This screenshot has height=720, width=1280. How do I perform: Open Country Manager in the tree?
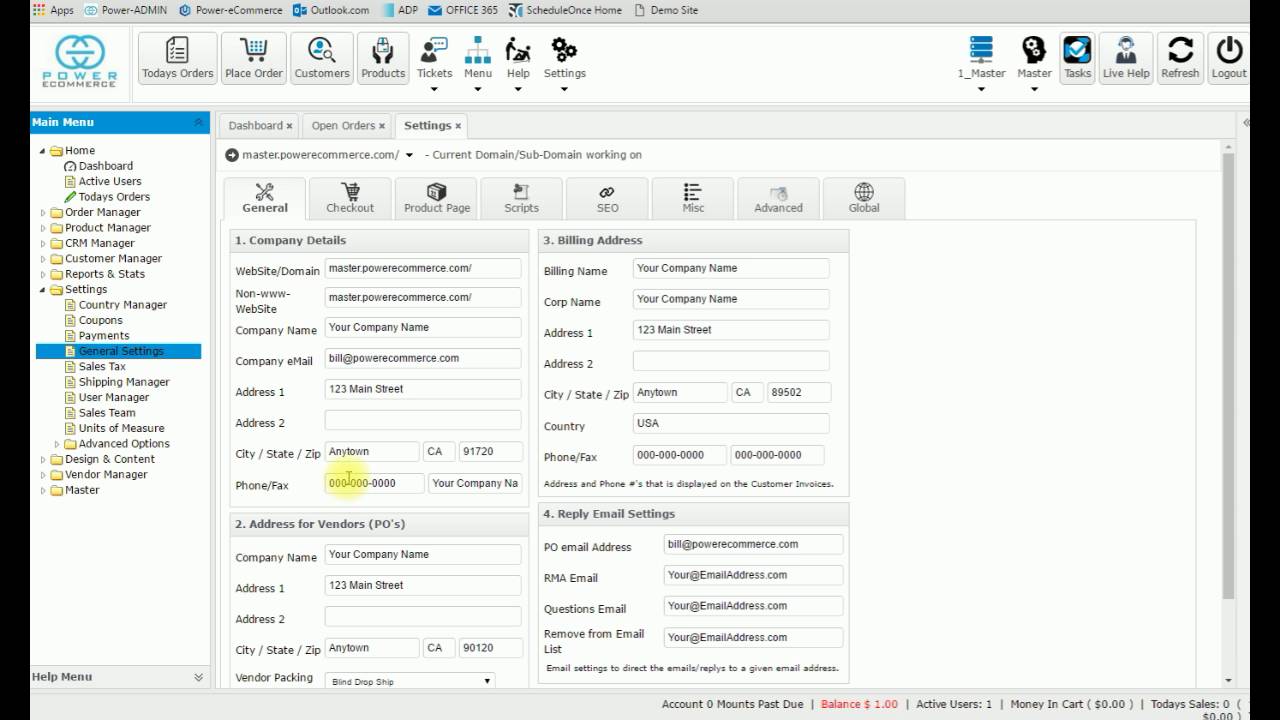pyautogui.click(x=123, y=305)
